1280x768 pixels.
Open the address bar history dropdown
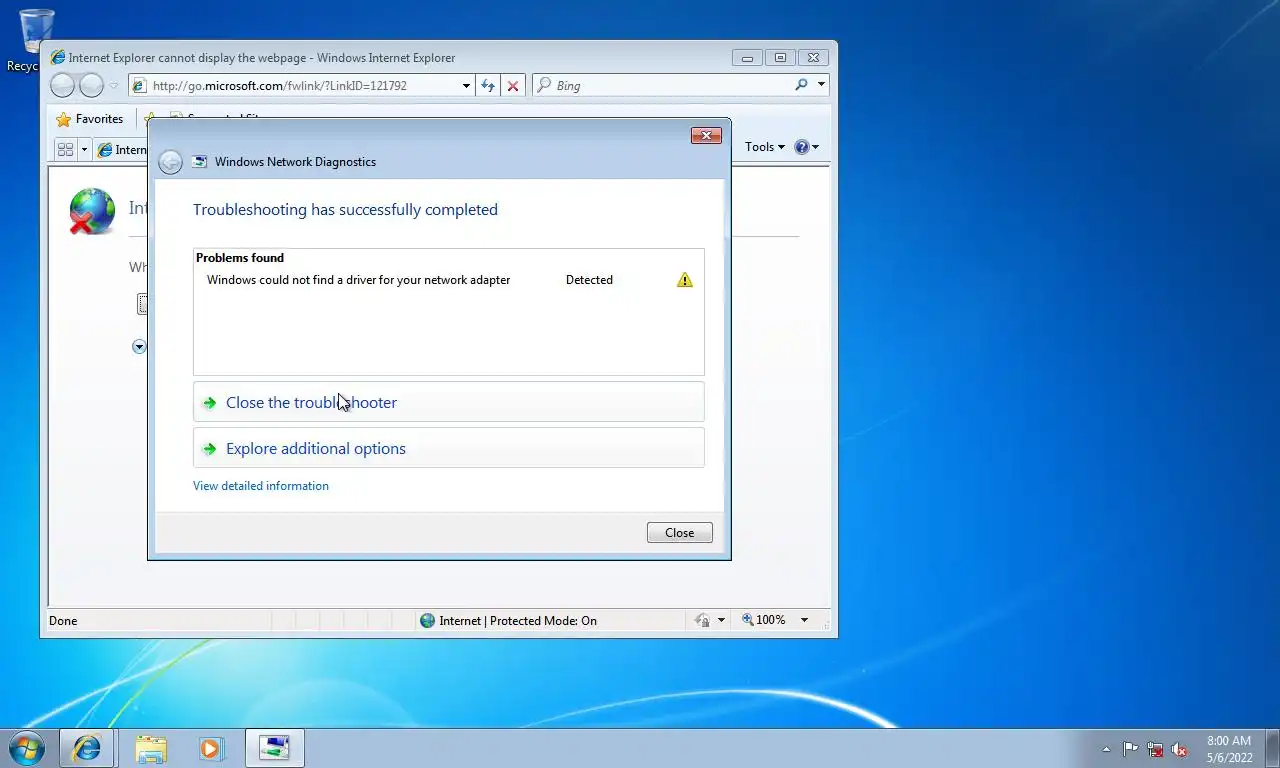click(x=466, y=86)
